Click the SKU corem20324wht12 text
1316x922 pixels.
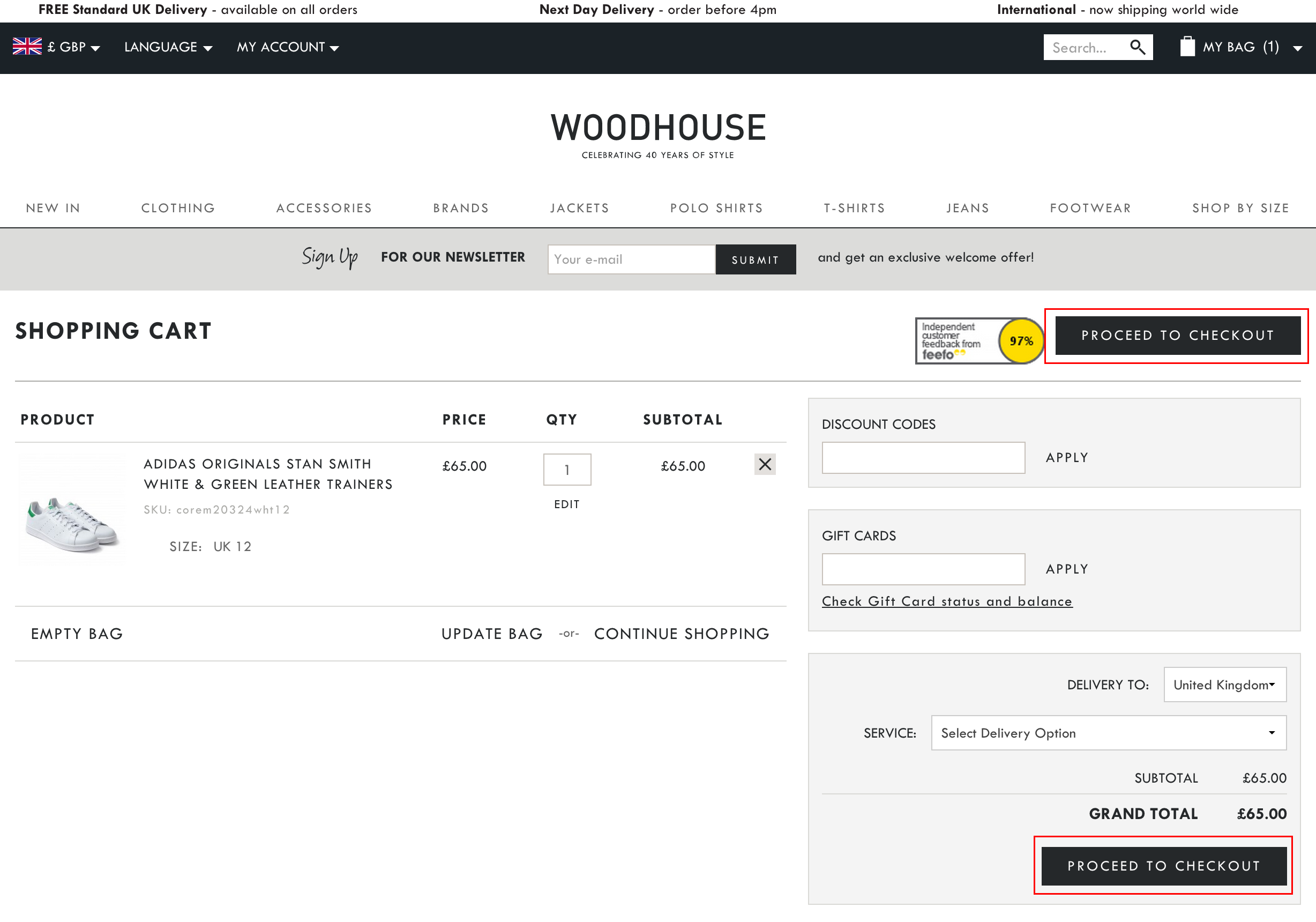coord(216,510)
